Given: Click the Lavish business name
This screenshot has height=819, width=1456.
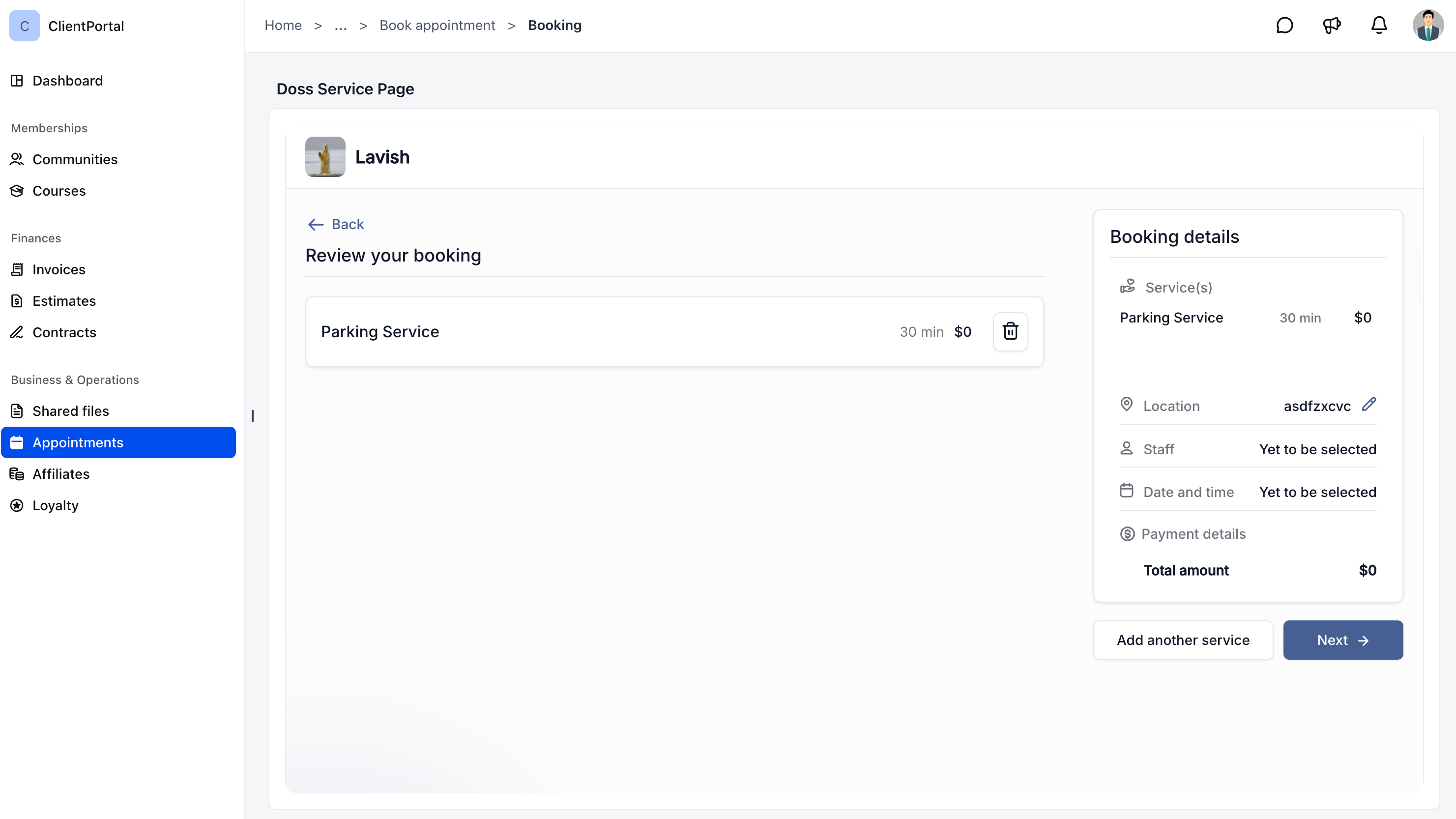Looking at the screenshot, I should coord(382,156).
